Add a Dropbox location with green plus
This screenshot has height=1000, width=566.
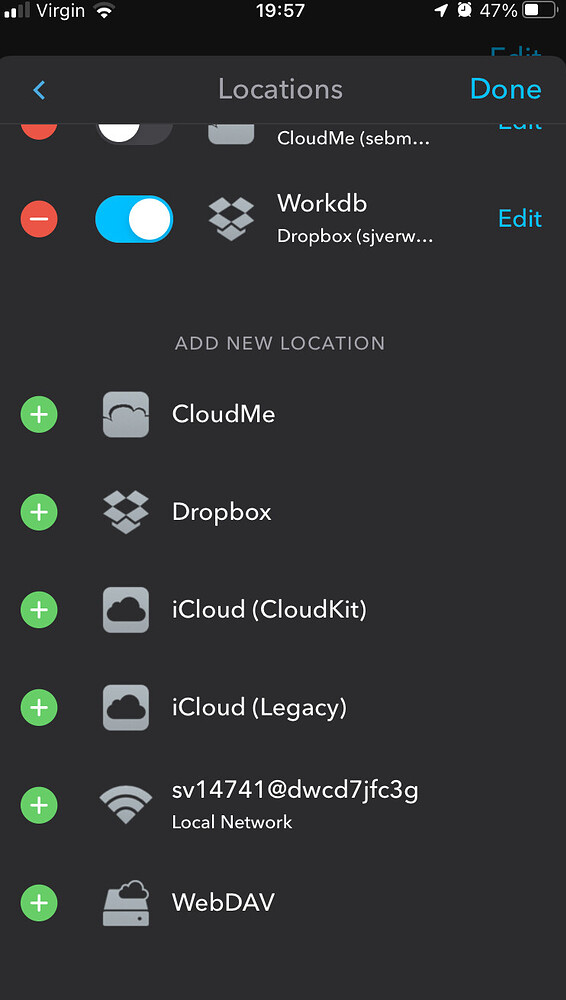coord(39,512)
